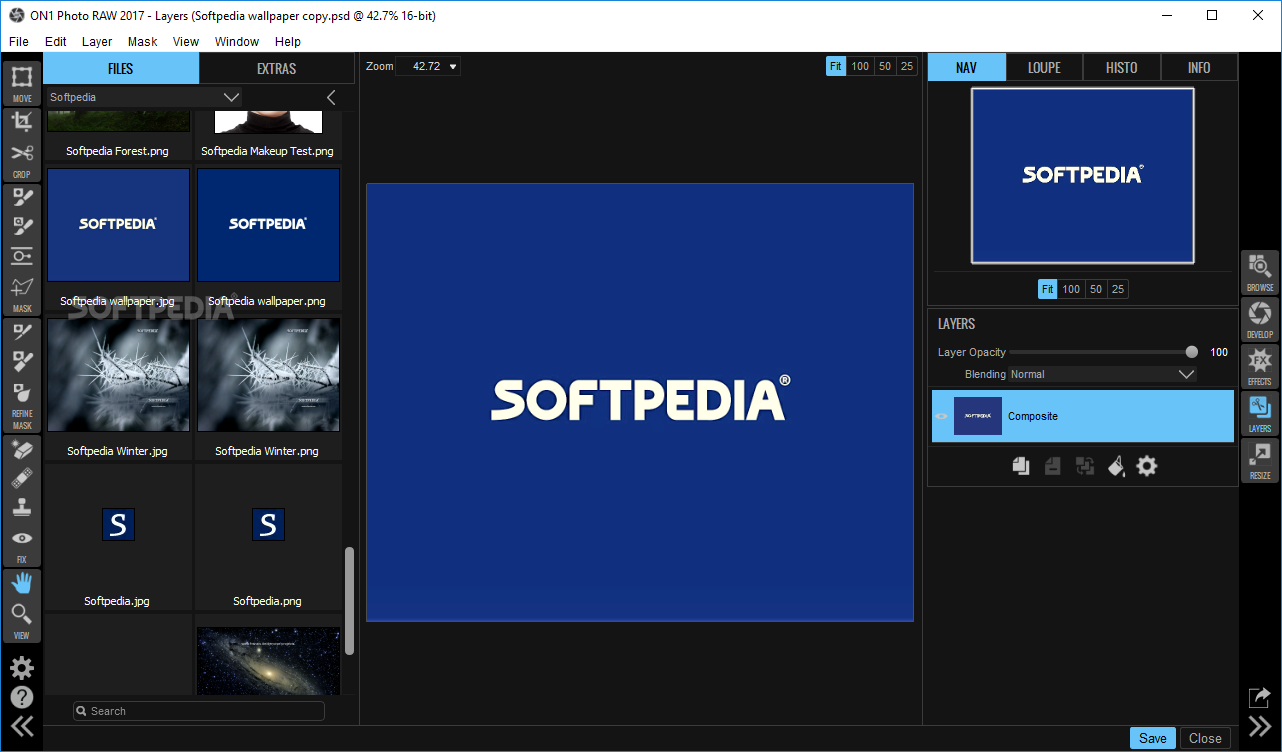The height and width of the screenshot is (752, 1282).
Task: Click the file search field
Action: coord(199,711)
